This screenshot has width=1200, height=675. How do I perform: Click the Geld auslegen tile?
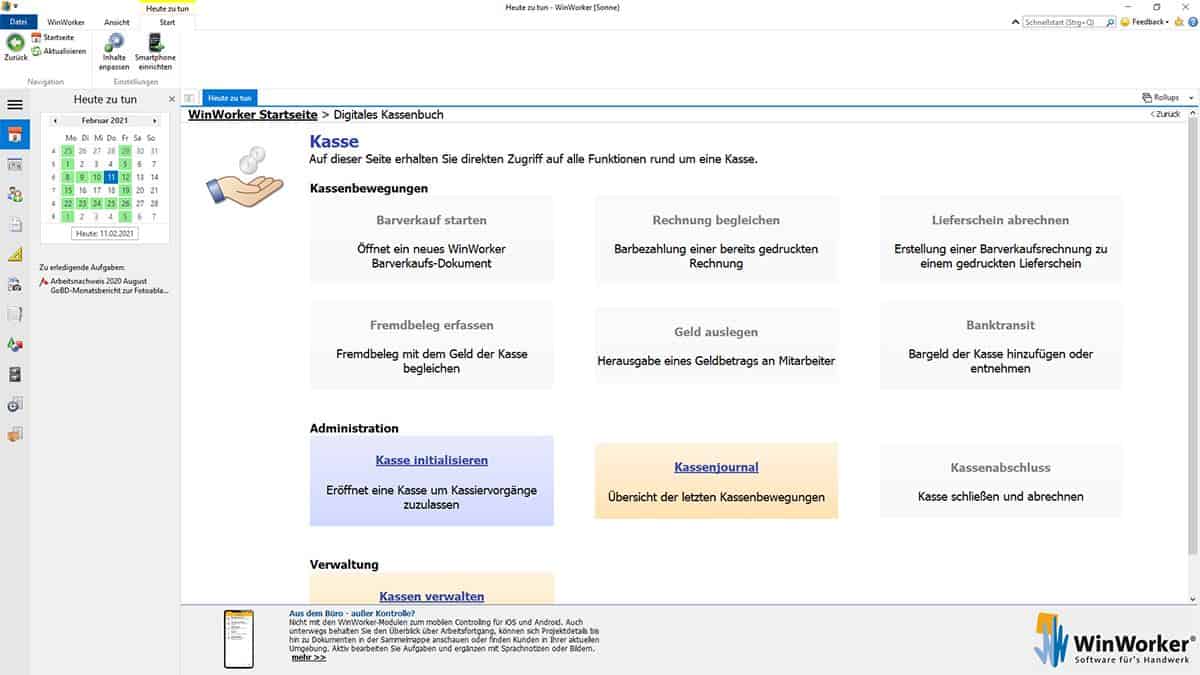tap(716, 345)
